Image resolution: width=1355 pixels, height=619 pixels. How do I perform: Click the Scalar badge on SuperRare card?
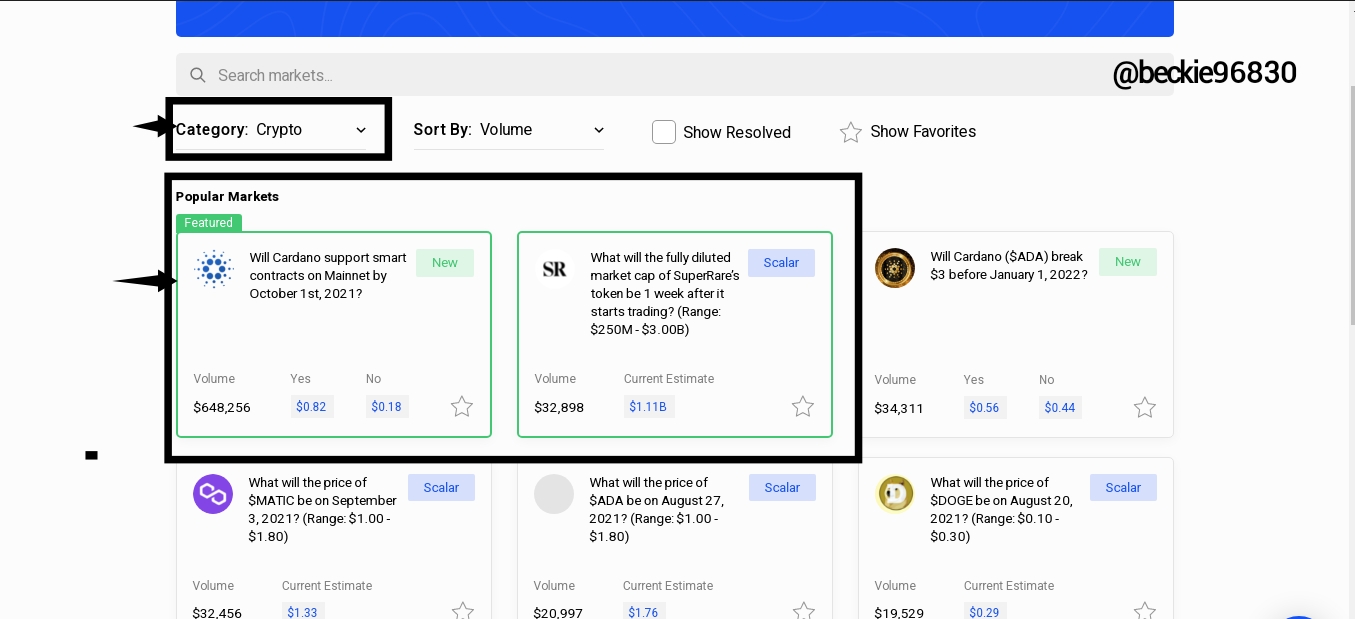coord(781,263)
